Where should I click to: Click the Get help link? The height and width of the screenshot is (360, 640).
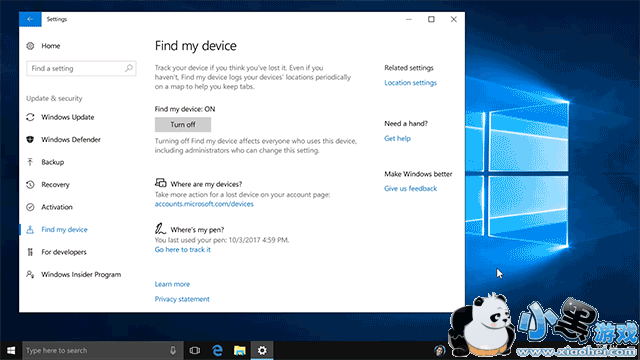(397, 138)
